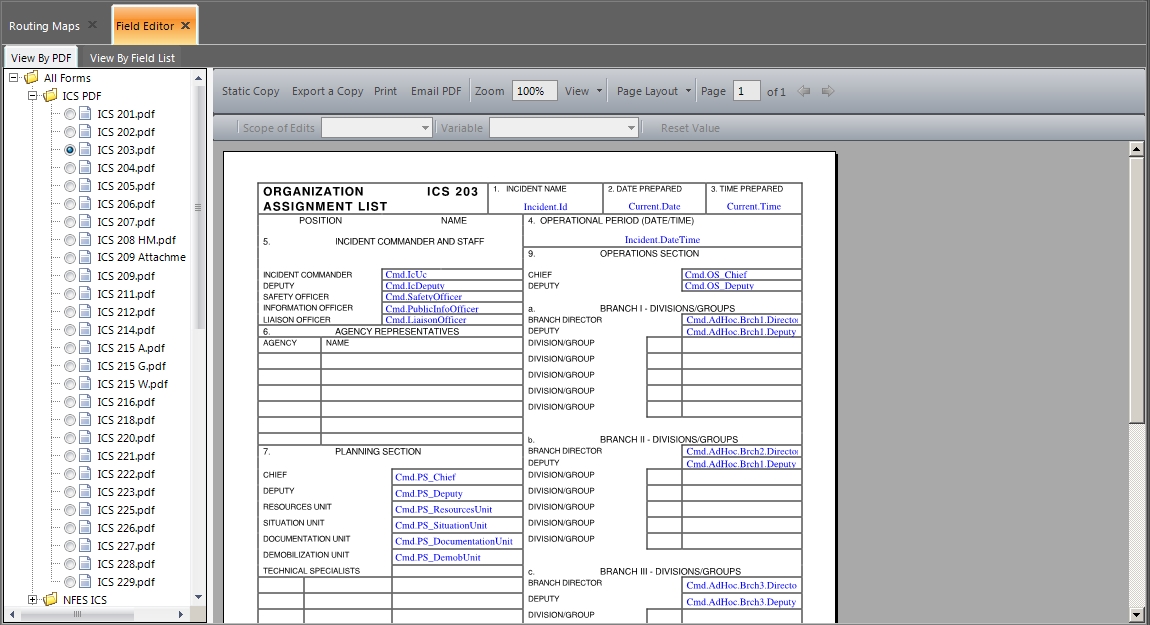Click the ICS 215 G.pdf document icon
1150x625 pixels.
click(85, 365)
